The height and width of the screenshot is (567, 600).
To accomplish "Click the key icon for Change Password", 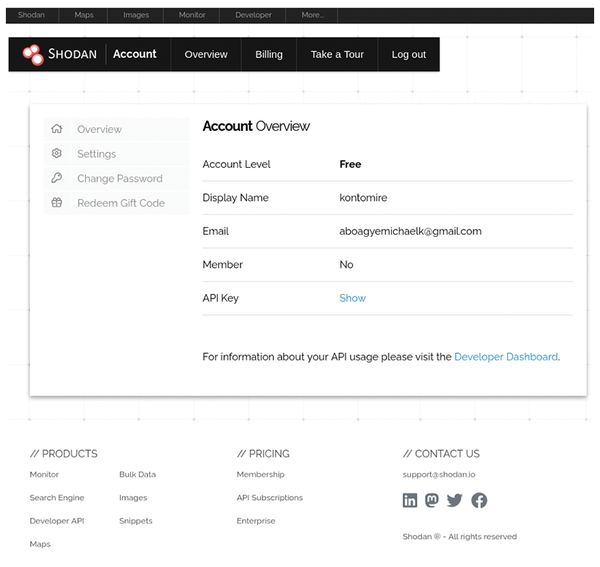I will (57, 178).
